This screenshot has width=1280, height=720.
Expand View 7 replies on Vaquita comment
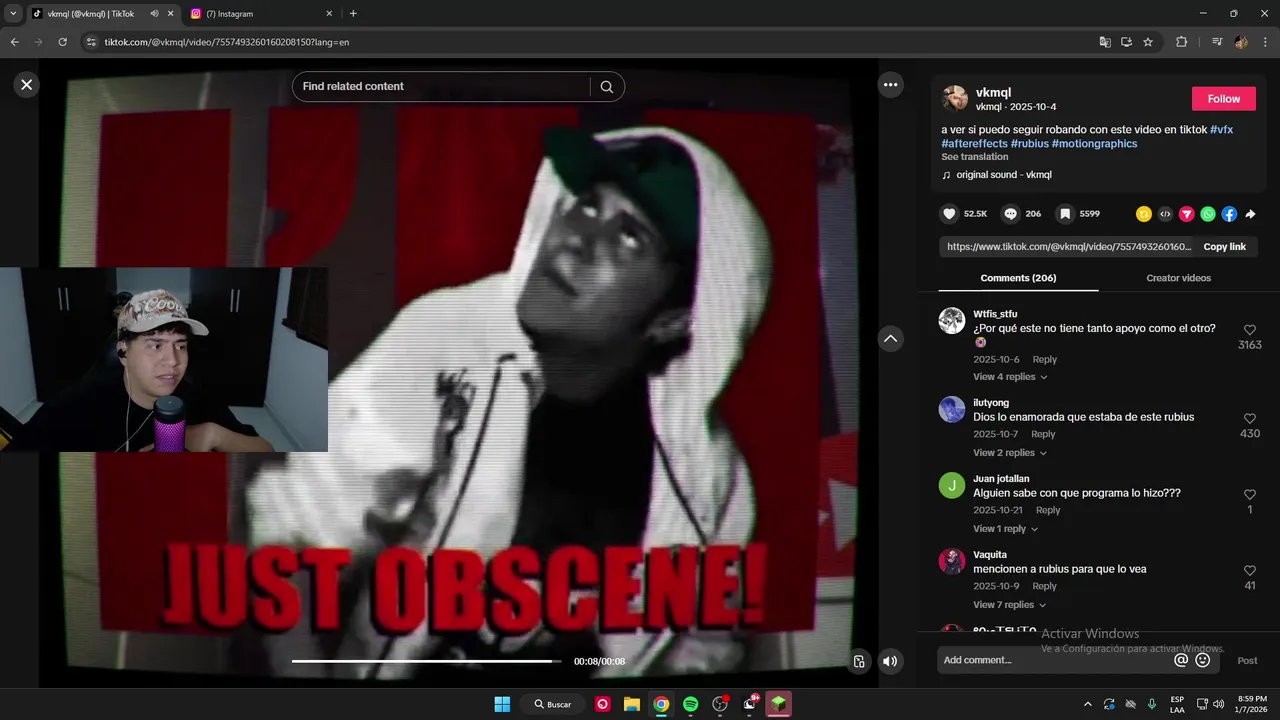[x=1010, y=605]
